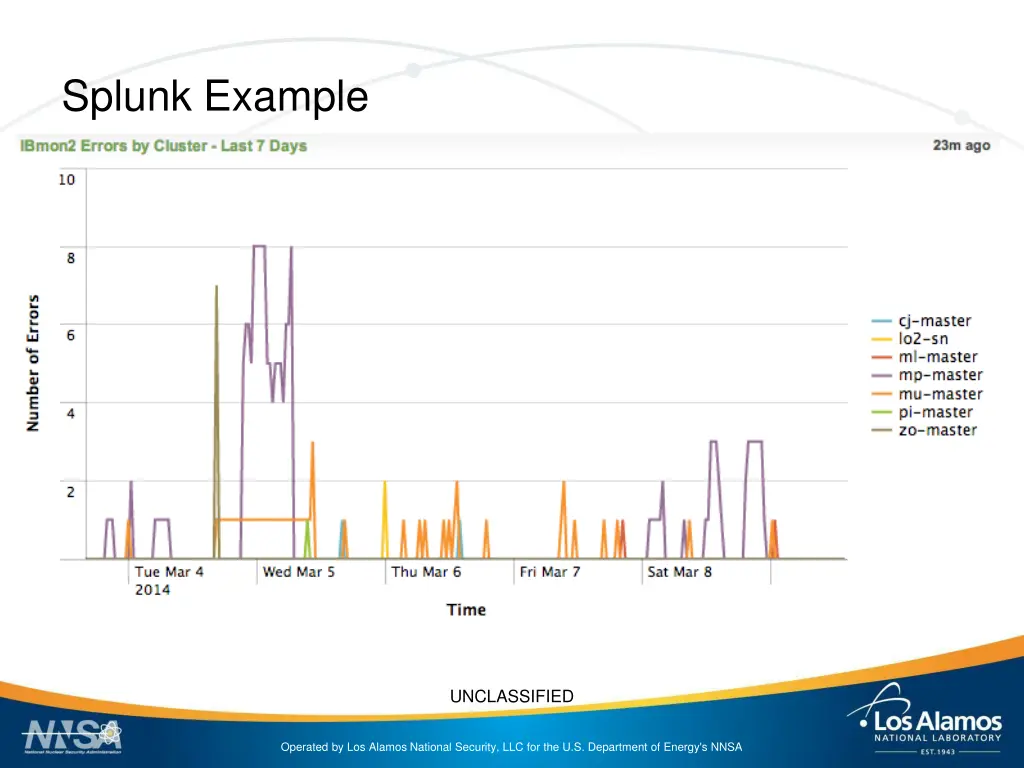Viewport: 1024px width, 768px height.
Task: Click the Wed Mar 5 axis label
Action: point(298,572)
